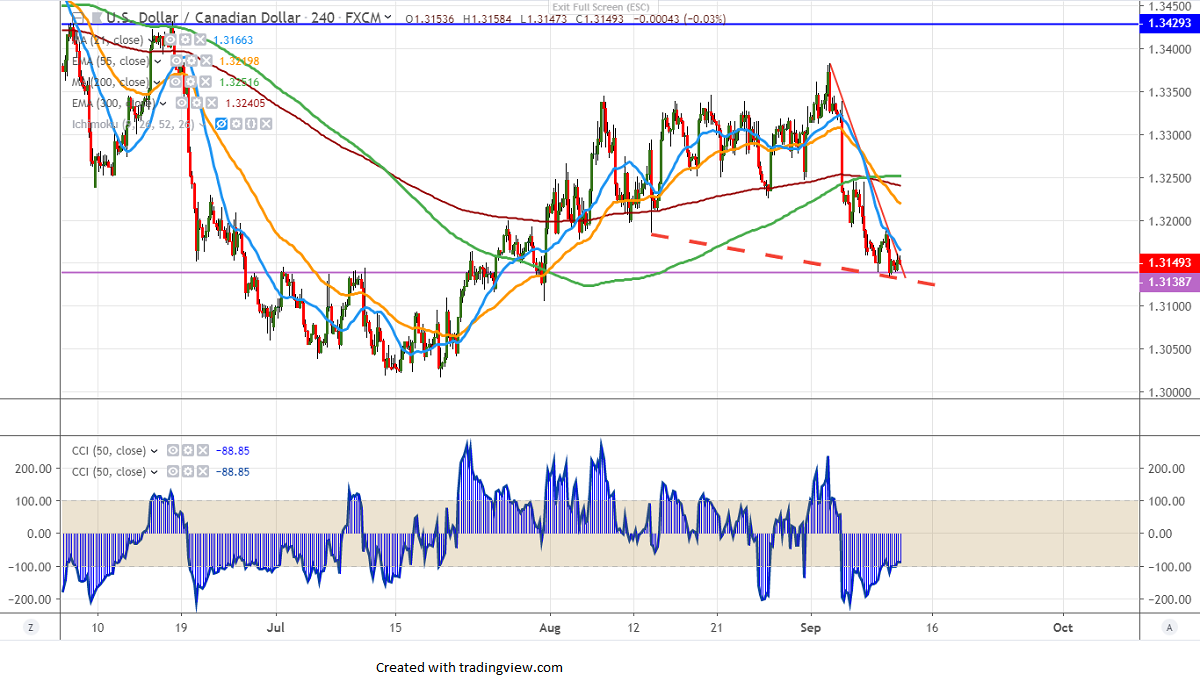Open settings of first CCI (50, close)

tap(188, 451)
